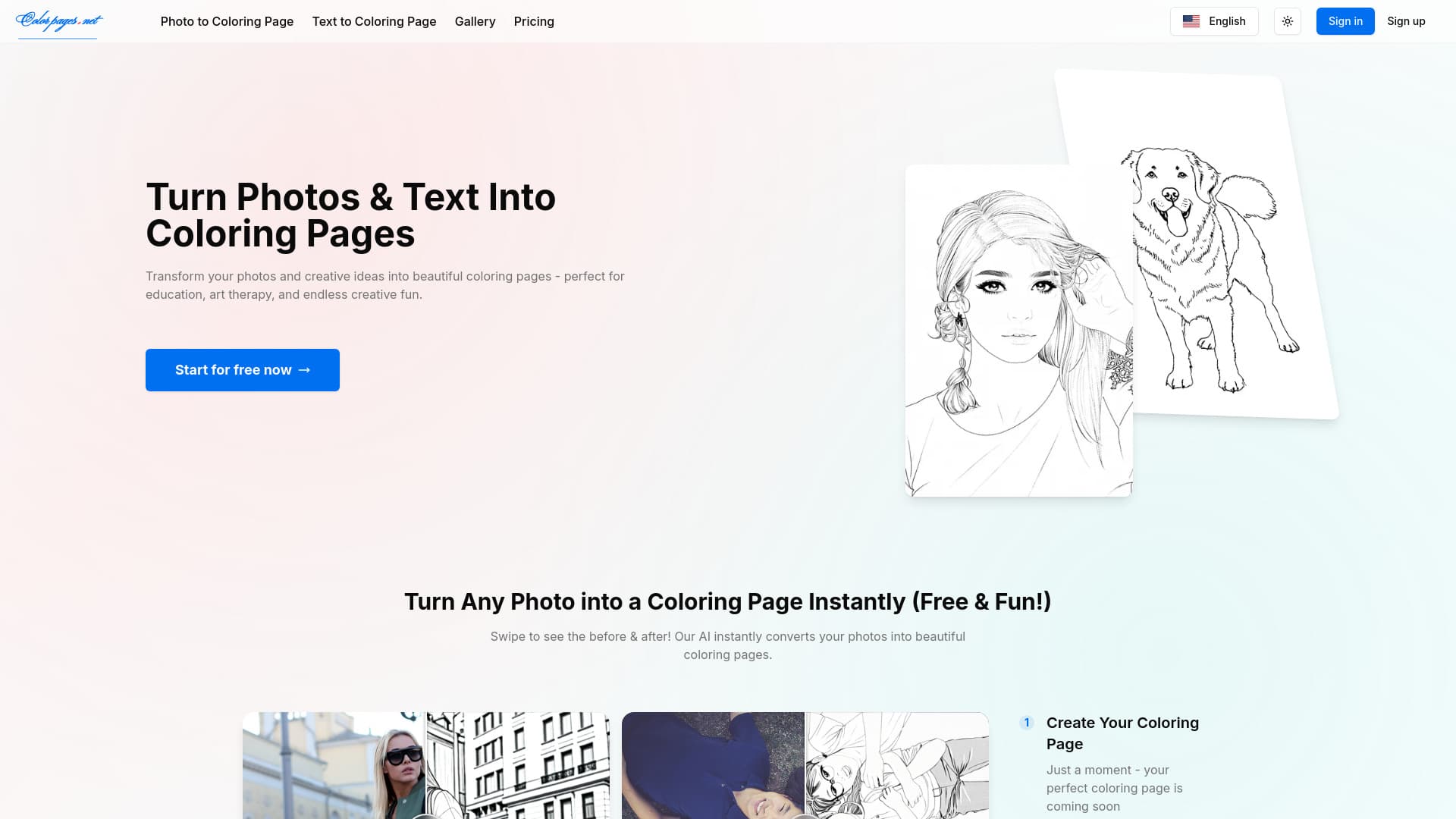Click the Start for free now button

[242, 369]
